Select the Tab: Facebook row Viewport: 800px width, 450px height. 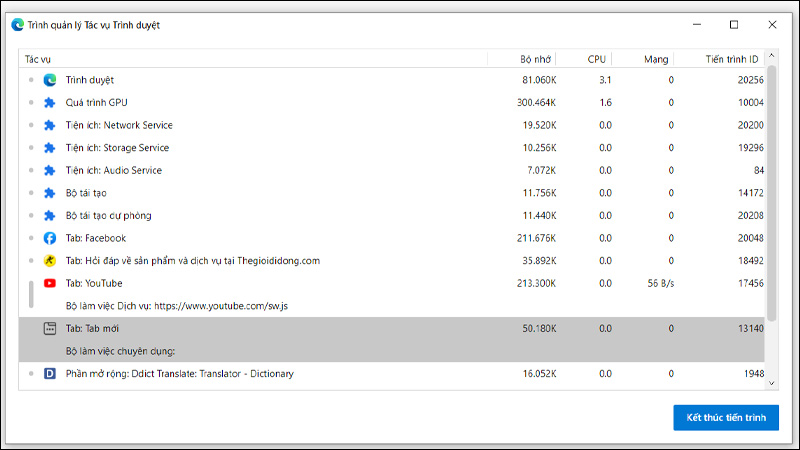click(392, 238)
